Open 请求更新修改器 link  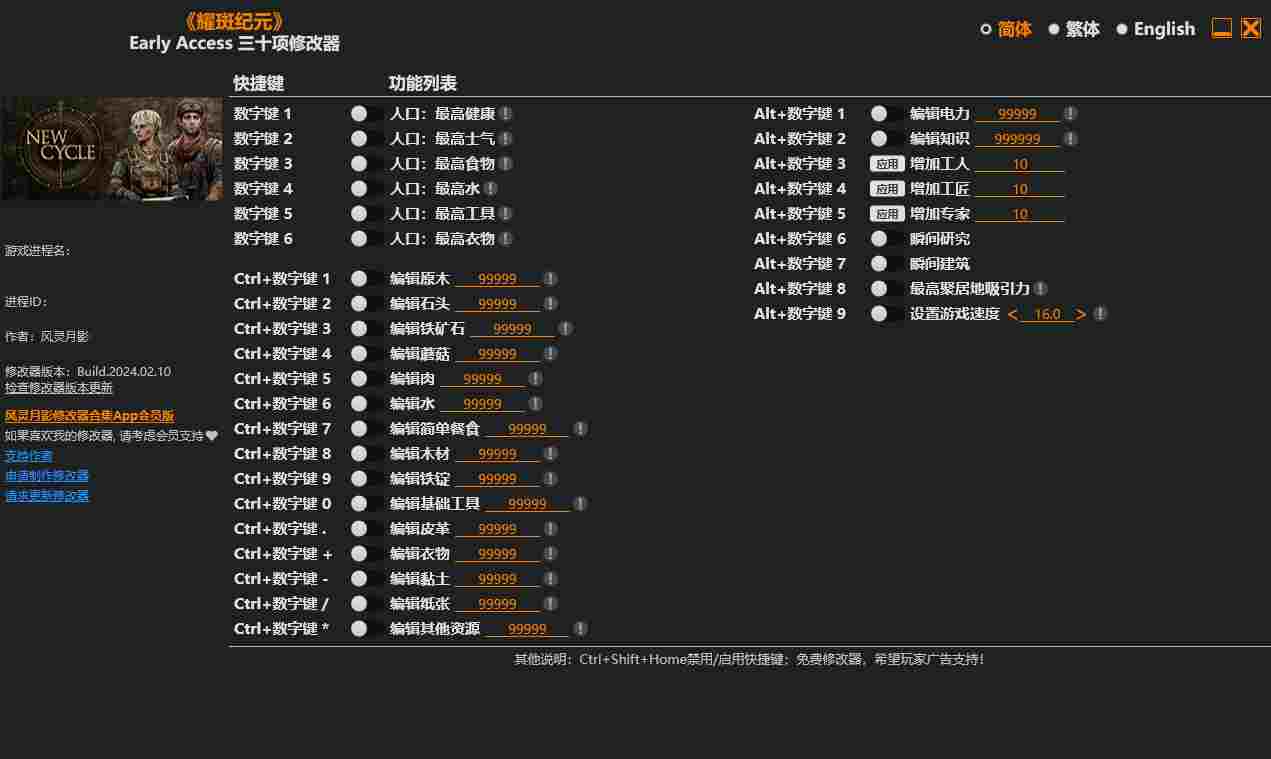click(47, 496)
